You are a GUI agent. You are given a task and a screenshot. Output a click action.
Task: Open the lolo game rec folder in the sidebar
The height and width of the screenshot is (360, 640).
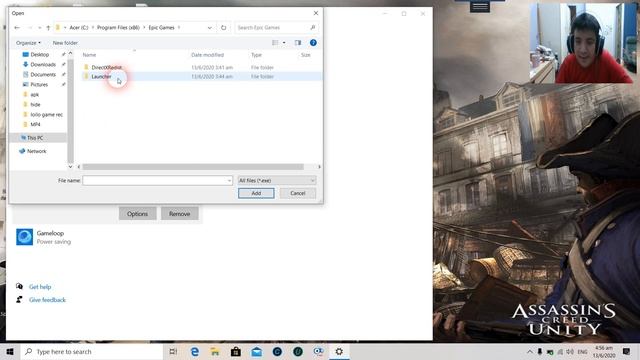[x=46, y=115]
